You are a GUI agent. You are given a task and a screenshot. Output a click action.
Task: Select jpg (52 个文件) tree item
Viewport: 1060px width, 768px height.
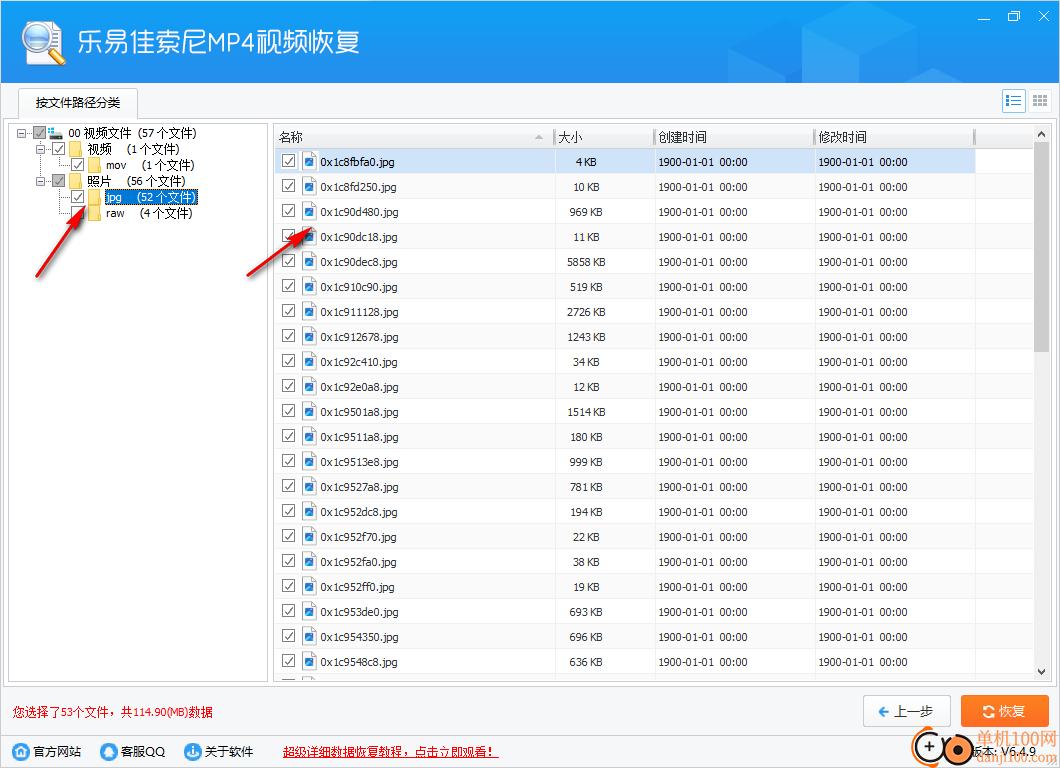151,197
